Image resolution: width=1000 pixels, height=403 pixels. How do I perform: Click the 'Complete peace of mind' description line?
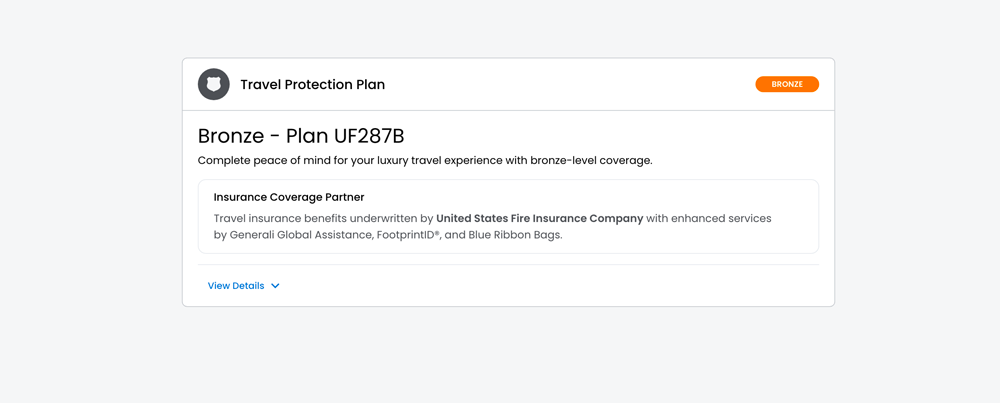point(425,160)
